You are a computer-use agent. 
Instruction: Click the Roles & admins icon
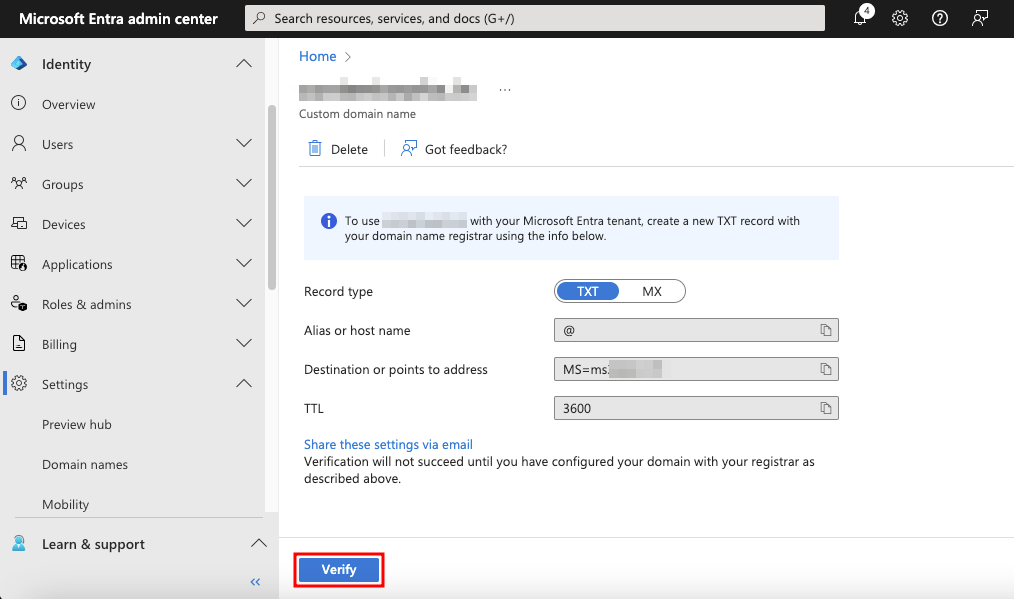click(19, 303)
